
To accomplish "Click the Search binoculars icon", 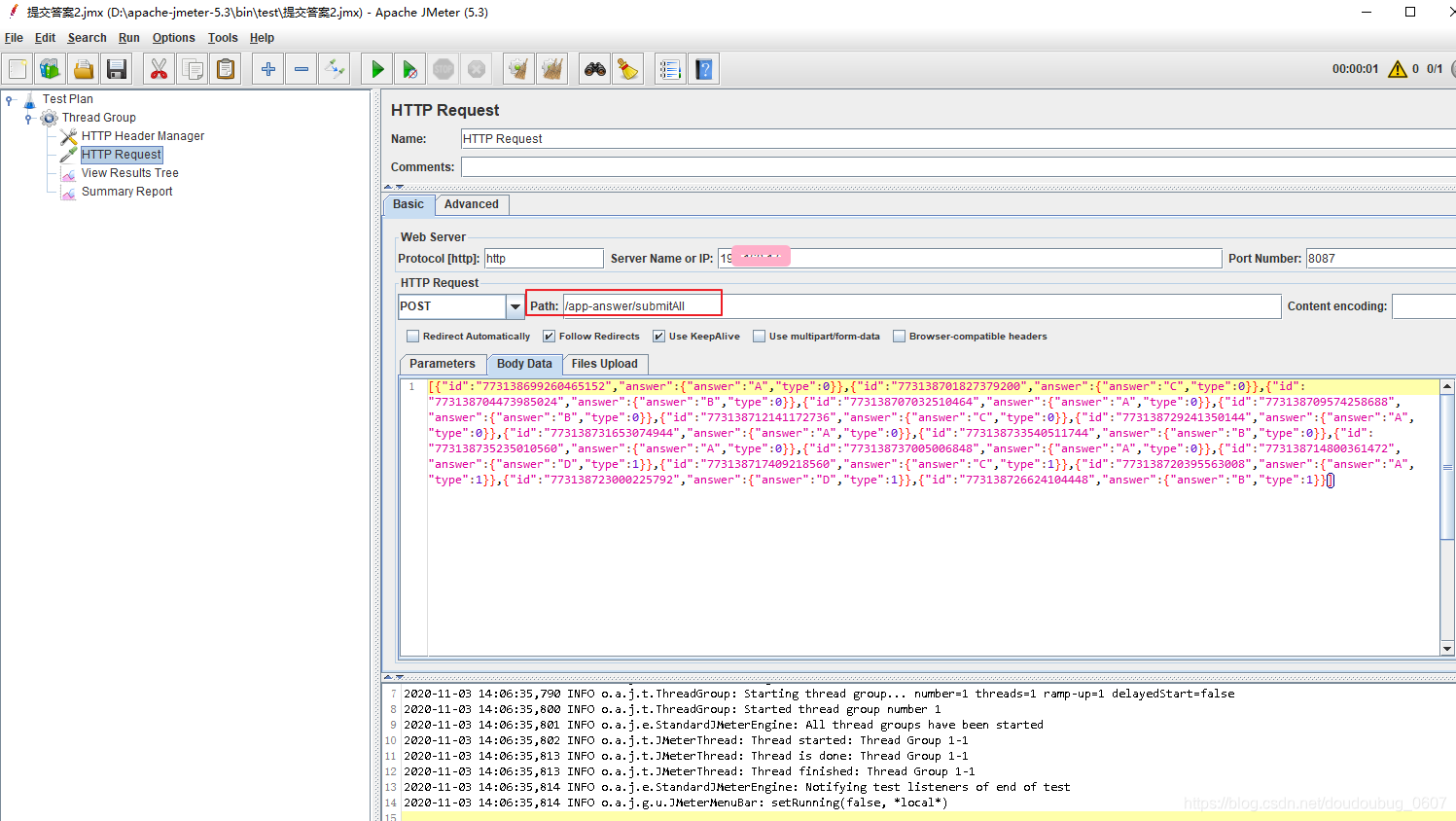I will pos(595,69).
